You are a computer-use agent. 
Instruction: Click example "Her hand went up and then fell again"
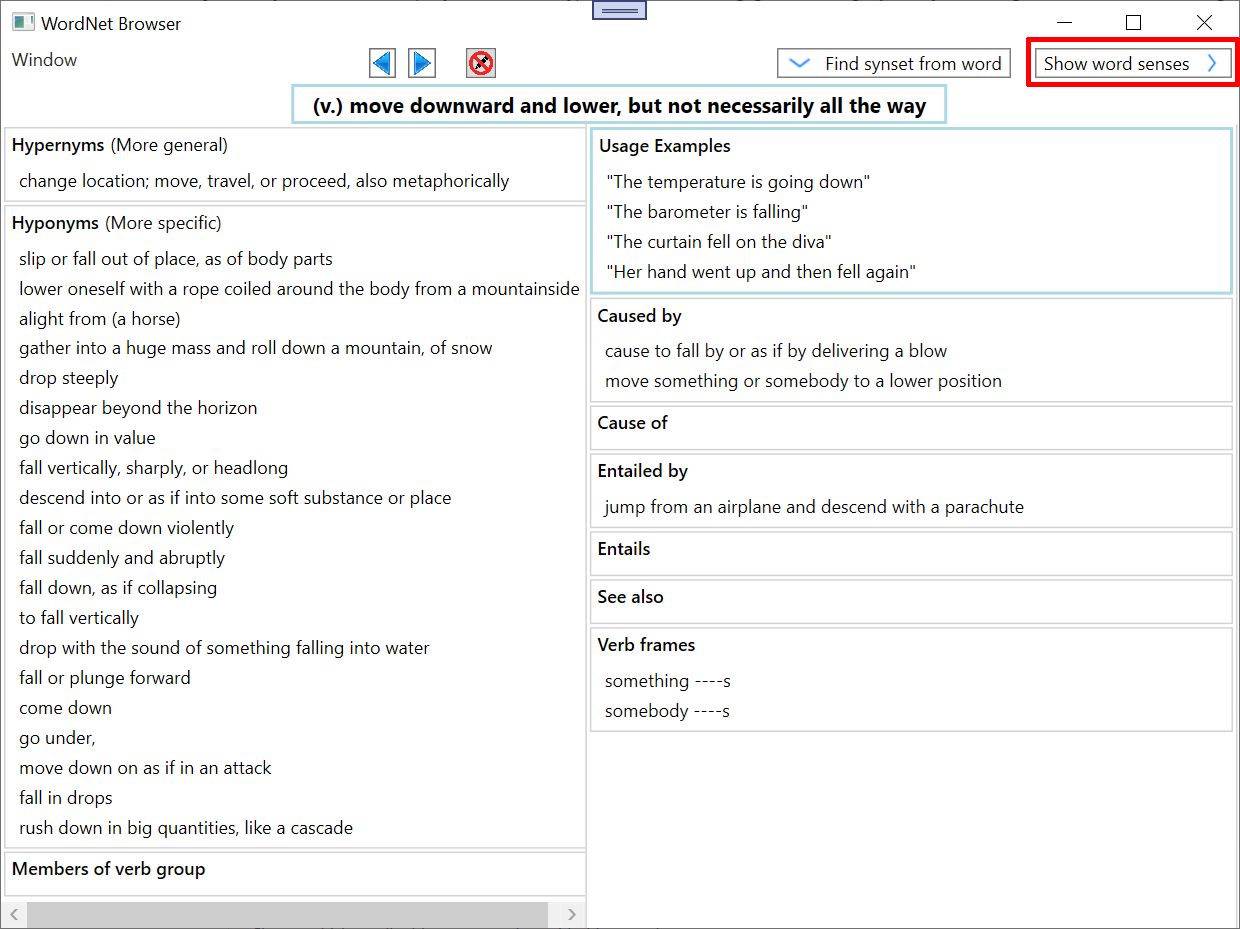pos(761,272)
